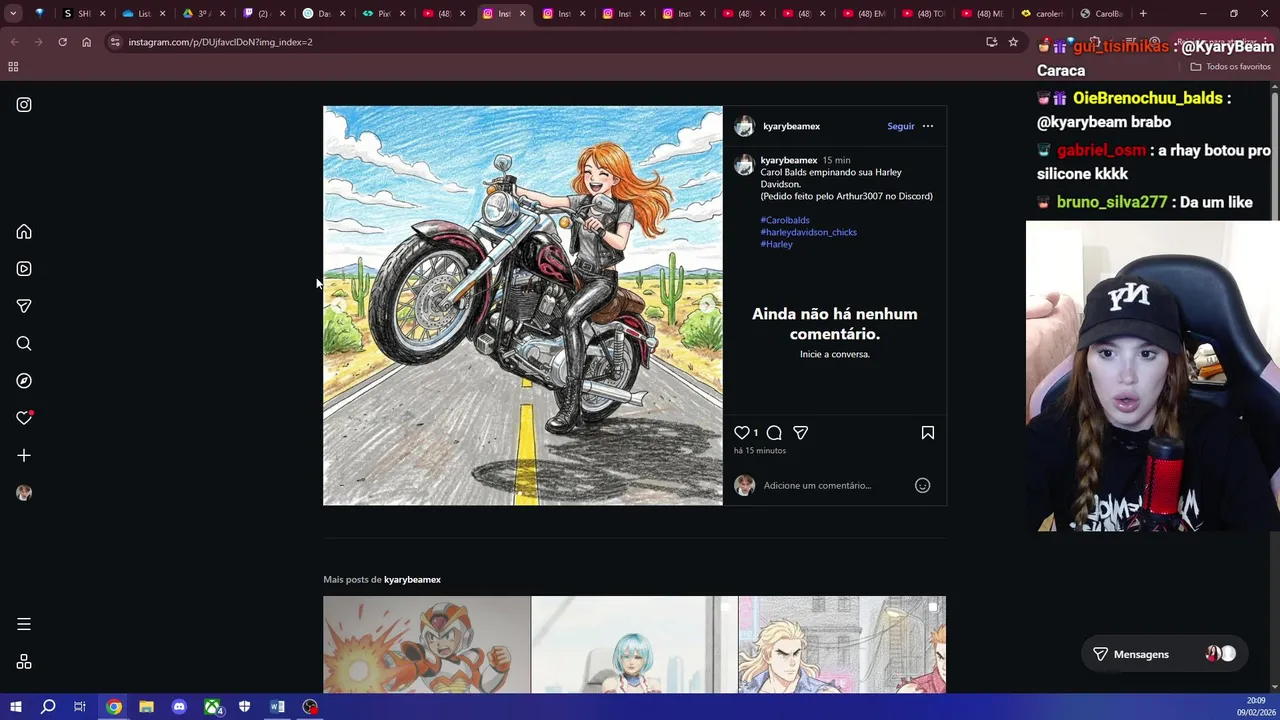The height and width of the screenshot is (720, 1280).
Task: Open Word from the taskbar
Action: pos(277,707)
